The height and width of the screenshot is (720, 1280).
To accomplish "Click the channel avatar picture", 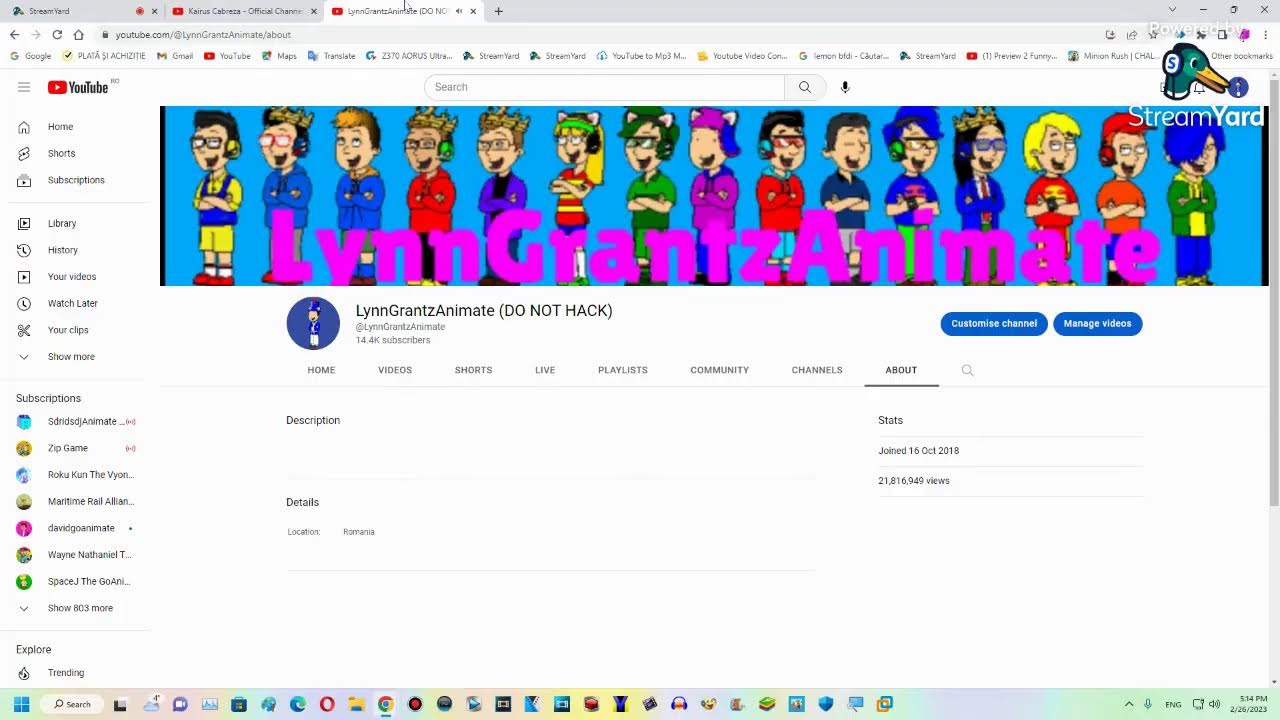I will point(313,323).
